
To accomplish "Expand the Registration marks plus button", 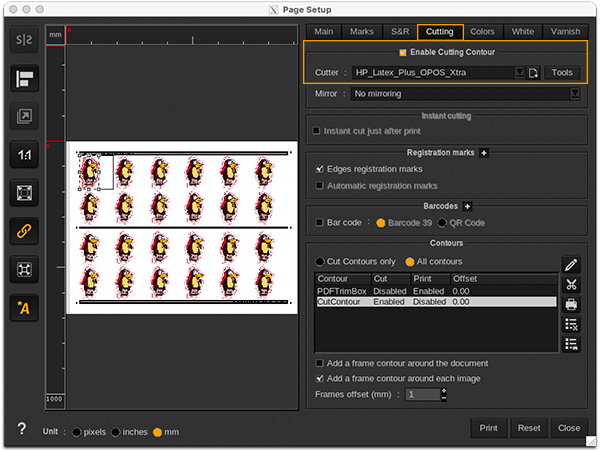I will (x=484, y=153).
